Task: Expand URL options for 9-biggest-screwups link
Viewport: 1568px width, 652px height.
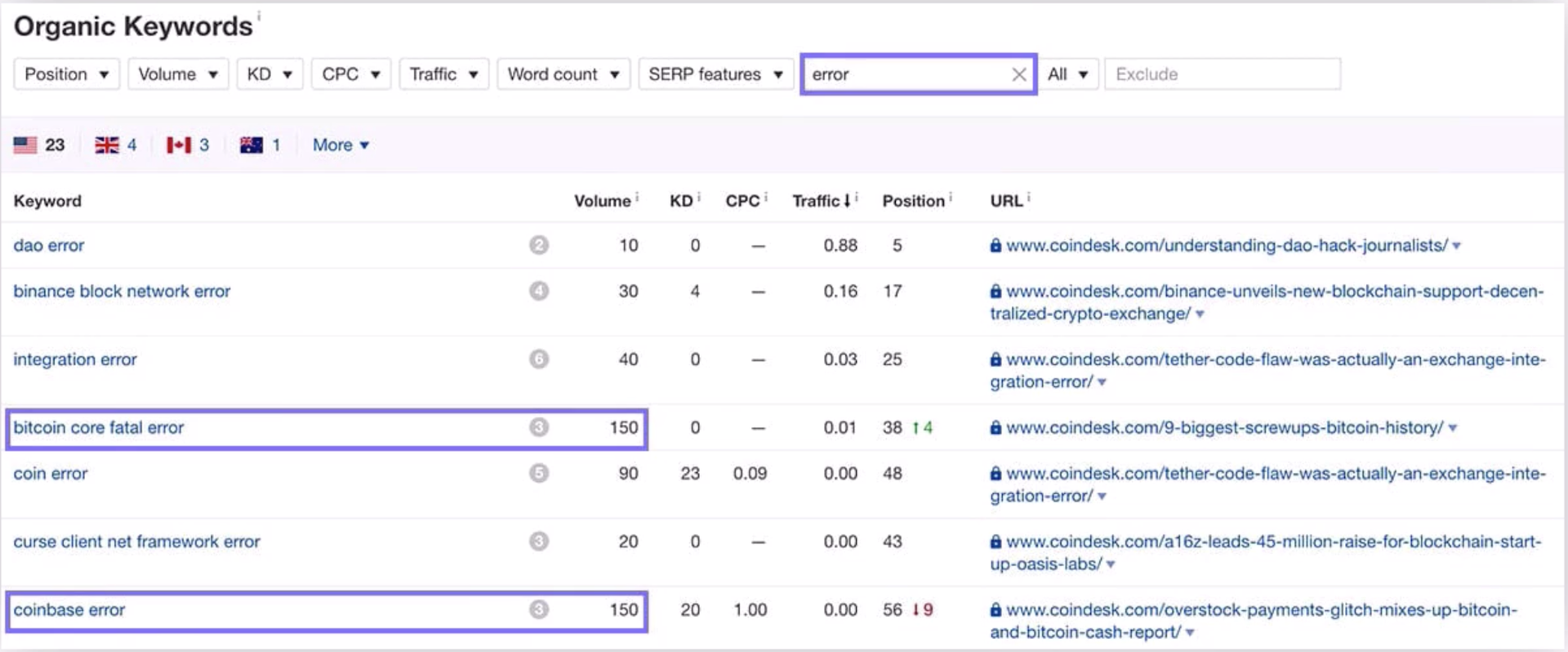Action: [1453, 428]
